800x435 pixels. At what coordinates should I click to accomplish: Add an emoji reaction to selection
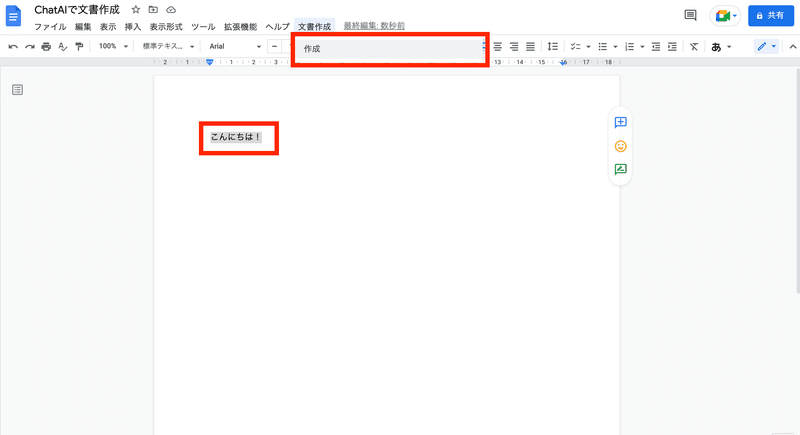620,146
